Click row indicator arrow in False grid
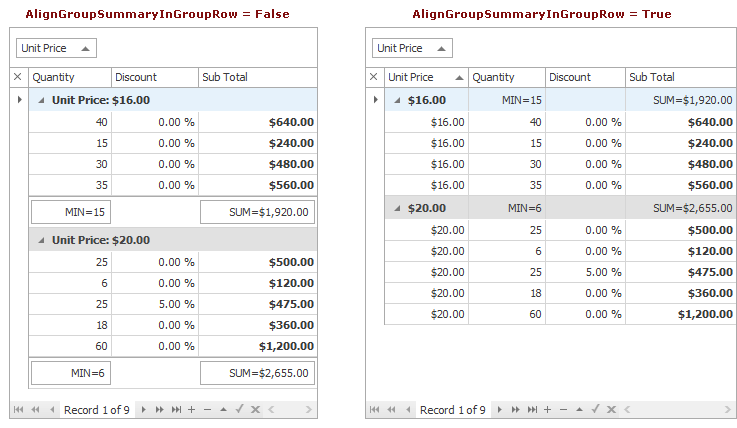The image size is (737, 428). click(x=19, y=100)
